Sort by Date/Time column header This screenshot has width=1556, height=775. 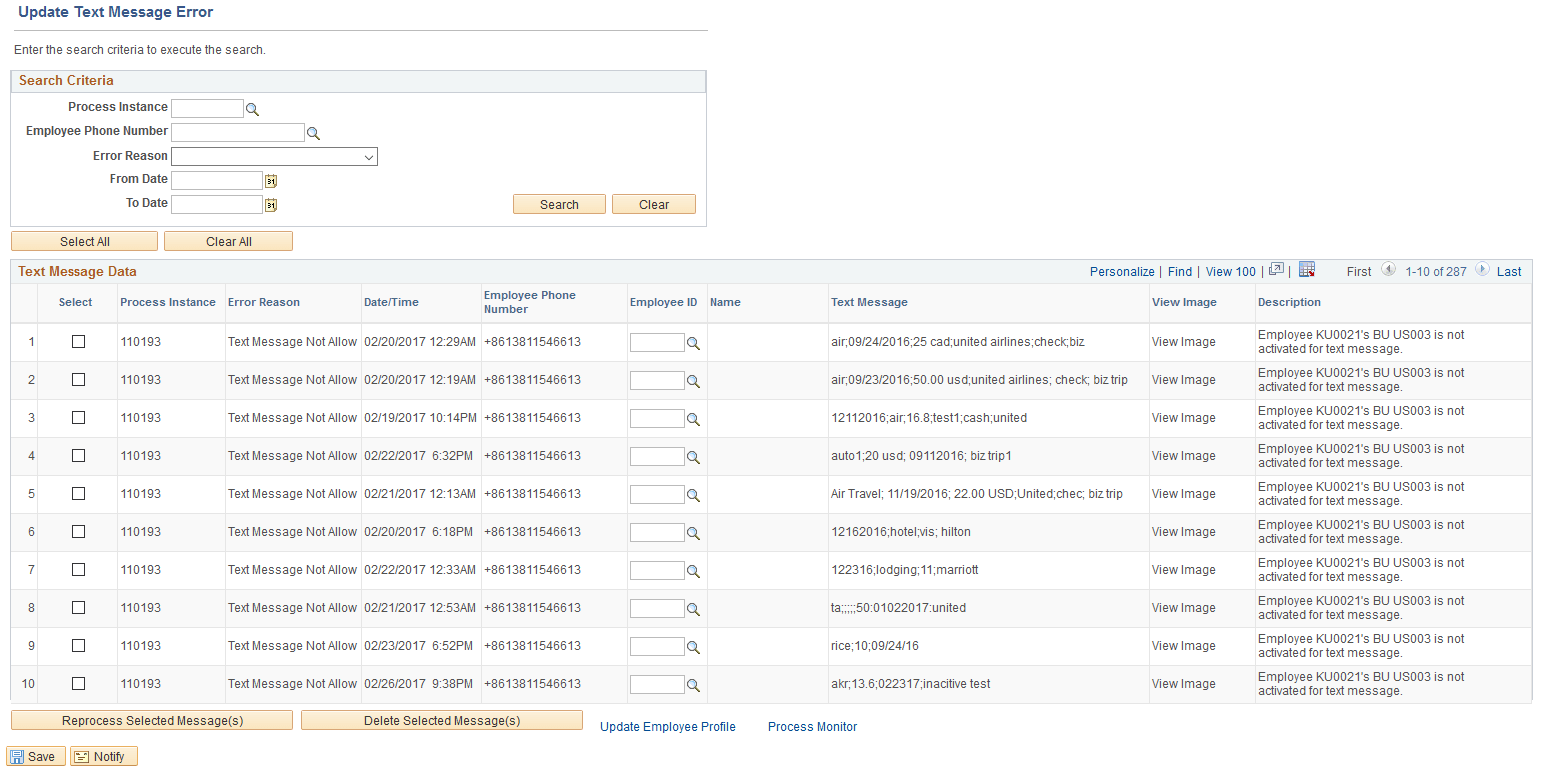[x=391, y=302]
